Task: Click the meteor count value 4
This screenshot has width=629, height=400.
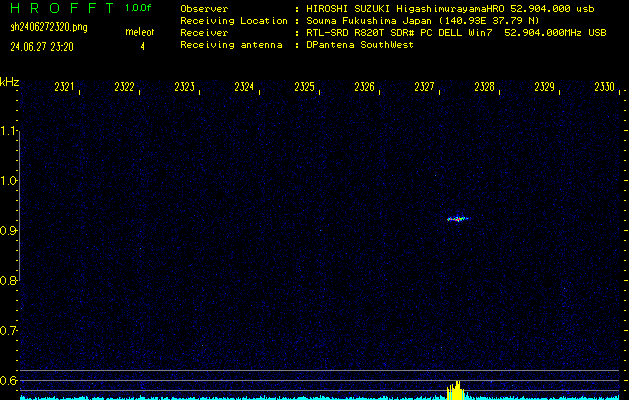Action: tap(142, 46)
